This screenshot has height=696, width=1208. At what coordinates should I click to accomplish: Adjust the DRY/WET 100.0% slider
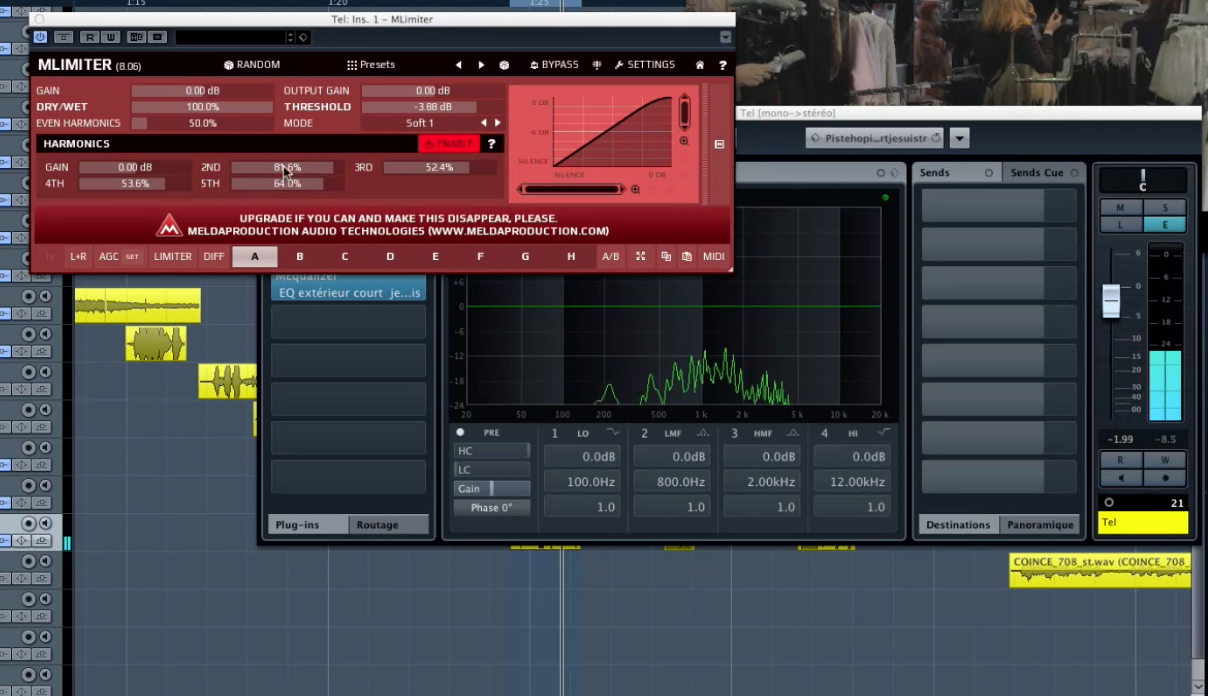click(x=202, y=107)
